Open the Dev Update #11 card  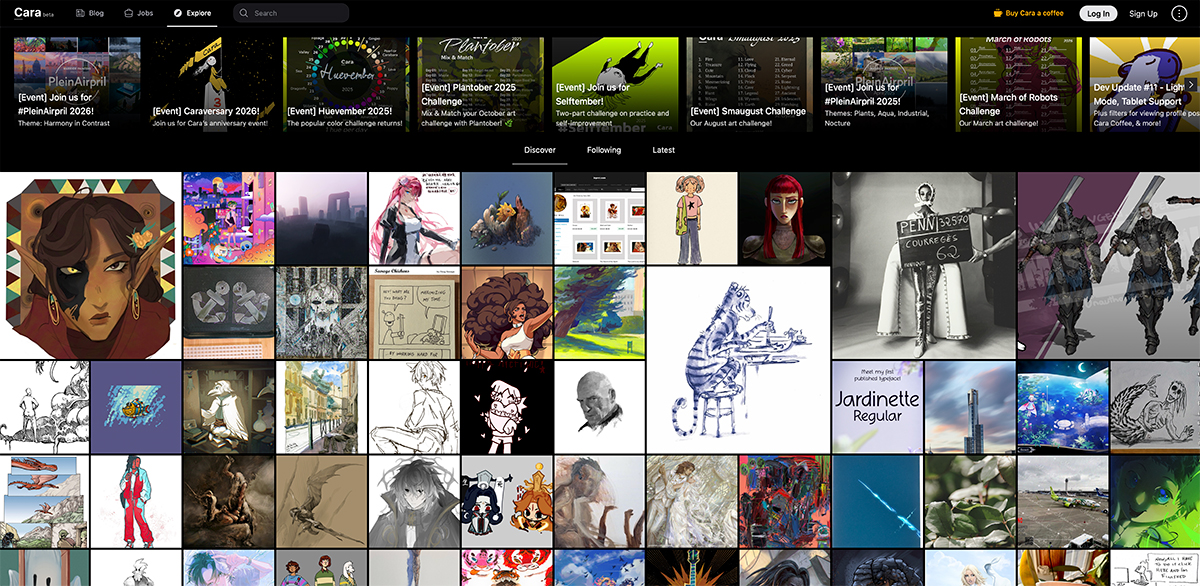(x=1144, y=84)
